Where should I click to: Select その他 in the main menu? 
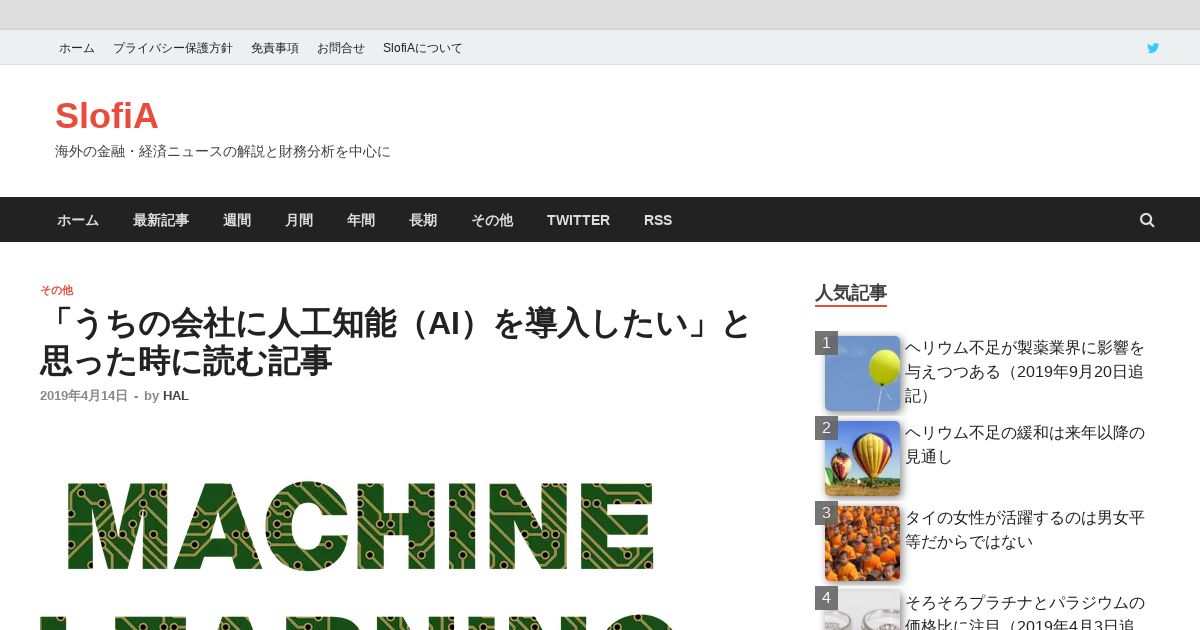click(492, 220)
